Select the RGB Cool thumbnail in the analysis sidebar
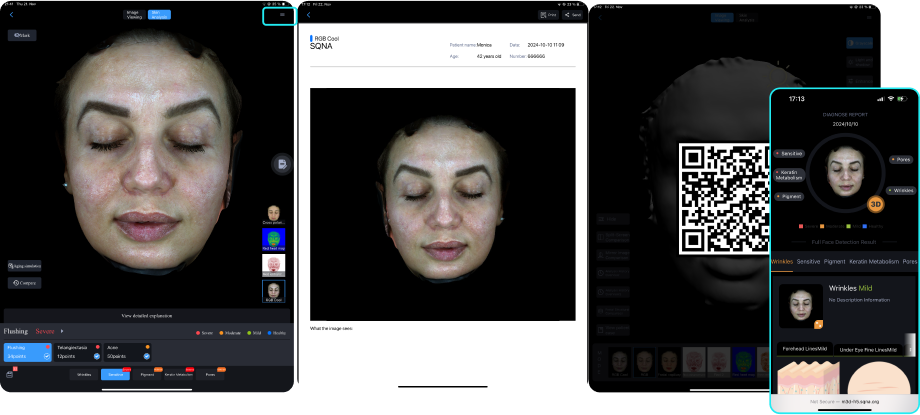Viewport: 920px width, 415px height. (273, 291)
